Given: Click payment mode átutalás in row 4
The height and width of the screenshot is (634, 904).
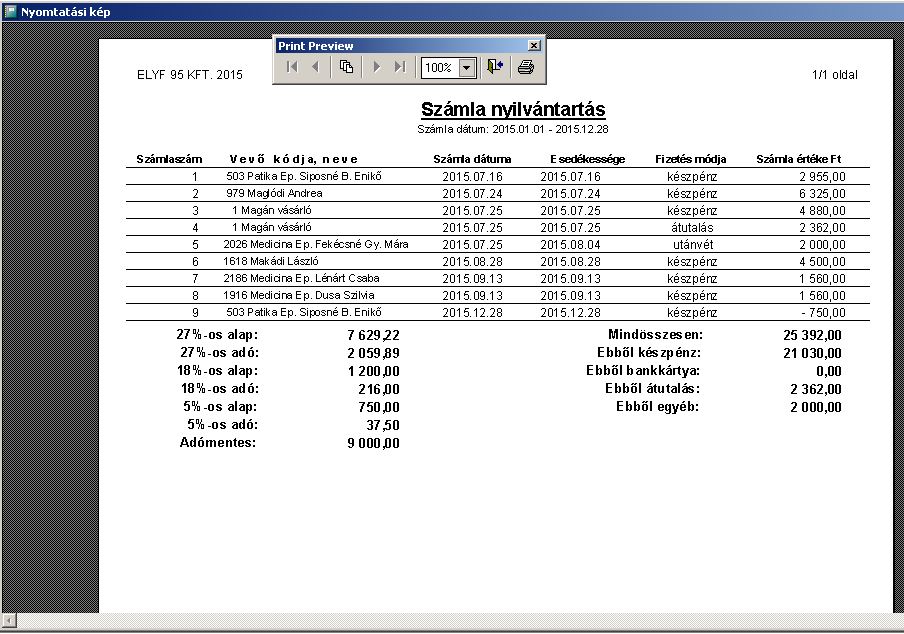Looking at the screenshot, I should click(x=692, y=228).
